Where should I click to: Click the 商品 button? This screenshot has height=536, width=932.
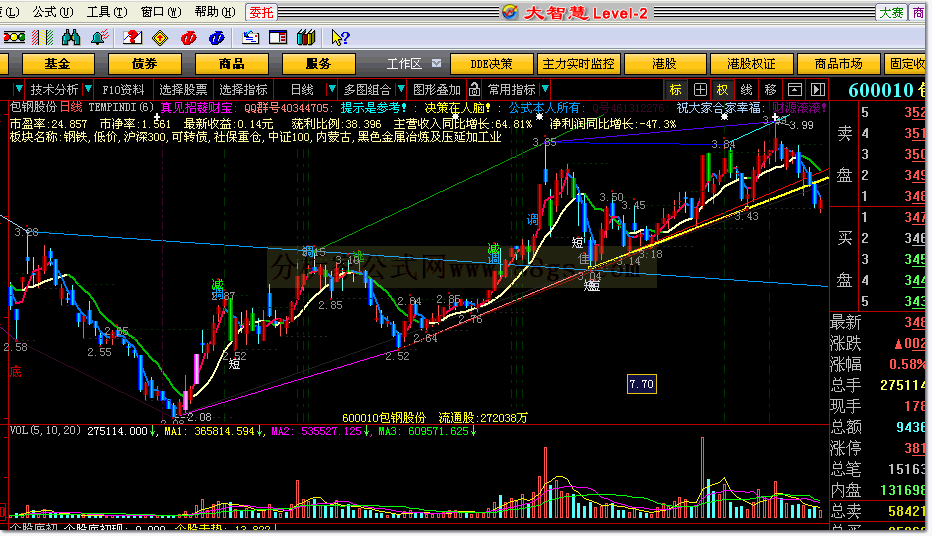click(x=232, y=64)
